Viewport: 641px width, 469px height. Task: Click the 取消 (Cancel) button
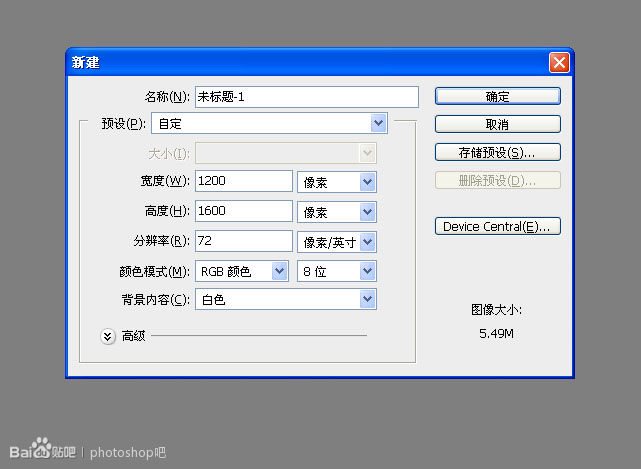[498, 124]
